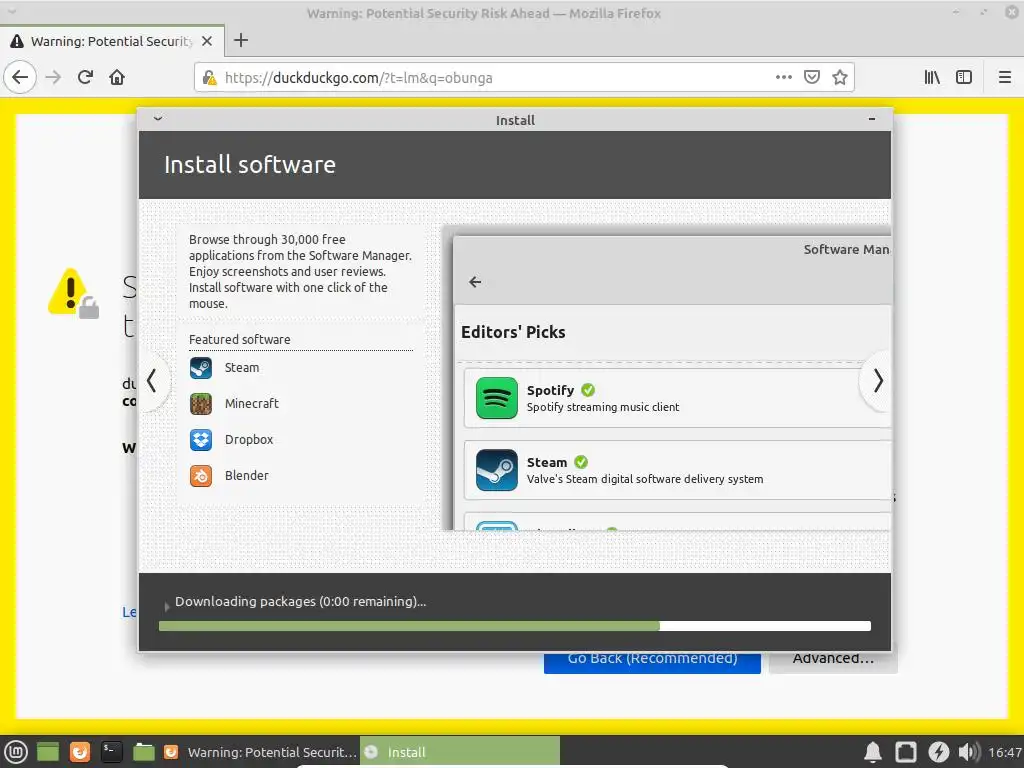The image size is (1024, 768).
Task: Open the Firefox hamburger menu
Action: click(x=1005, y=78)
